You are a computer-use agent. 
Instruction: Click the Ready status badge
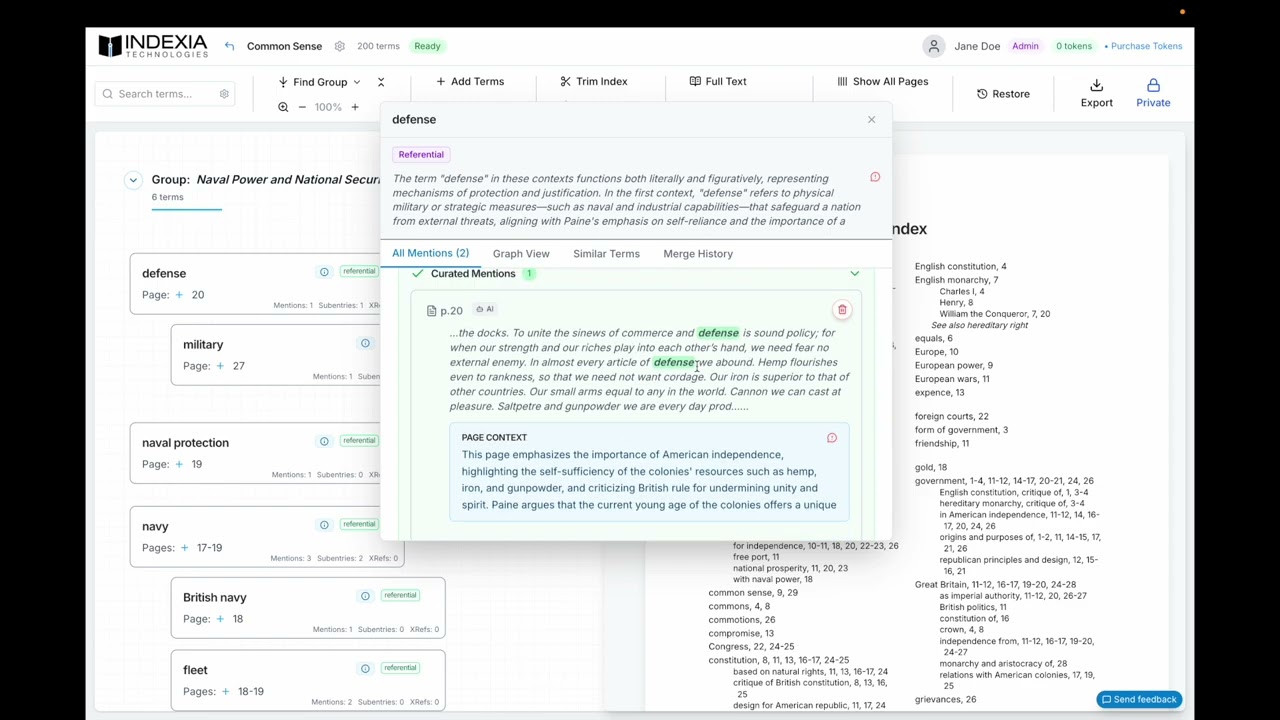(x=427, y=46)
